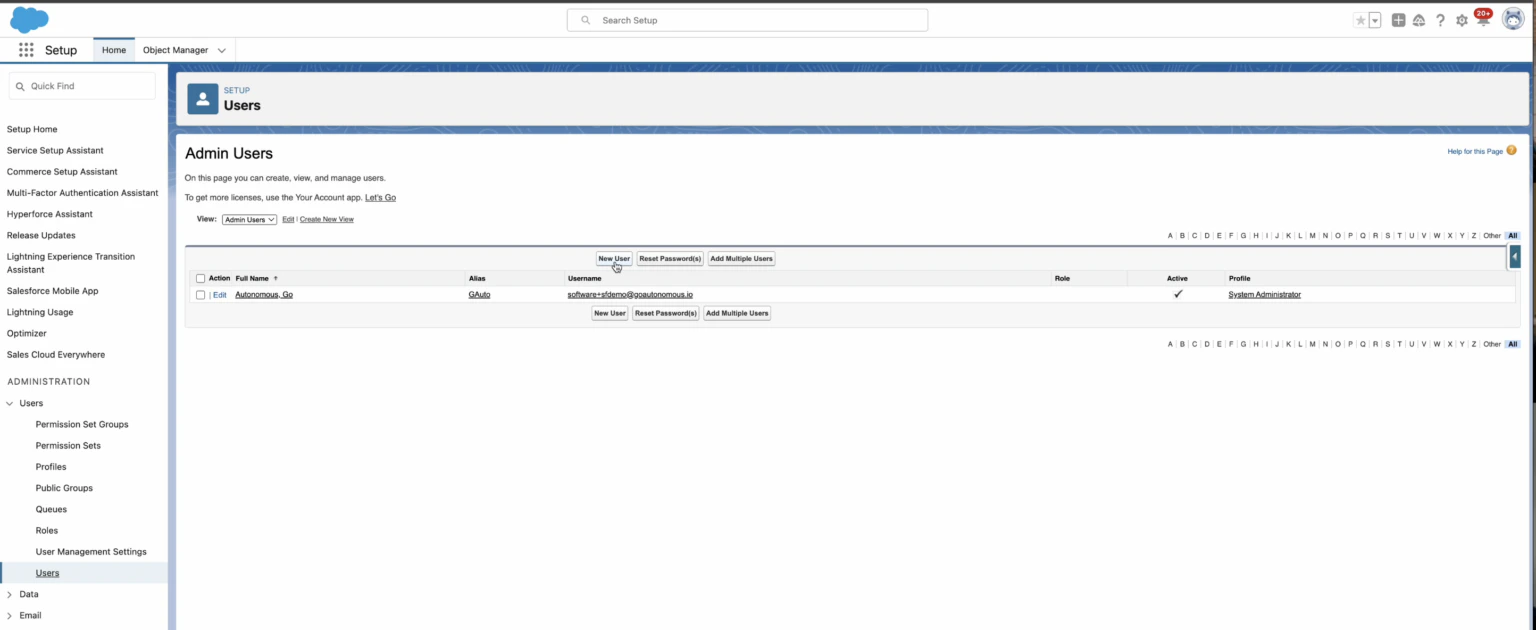Open Help for this Page link
The height and width of the screenshot is (630, 1536).
coord(1475,151)
